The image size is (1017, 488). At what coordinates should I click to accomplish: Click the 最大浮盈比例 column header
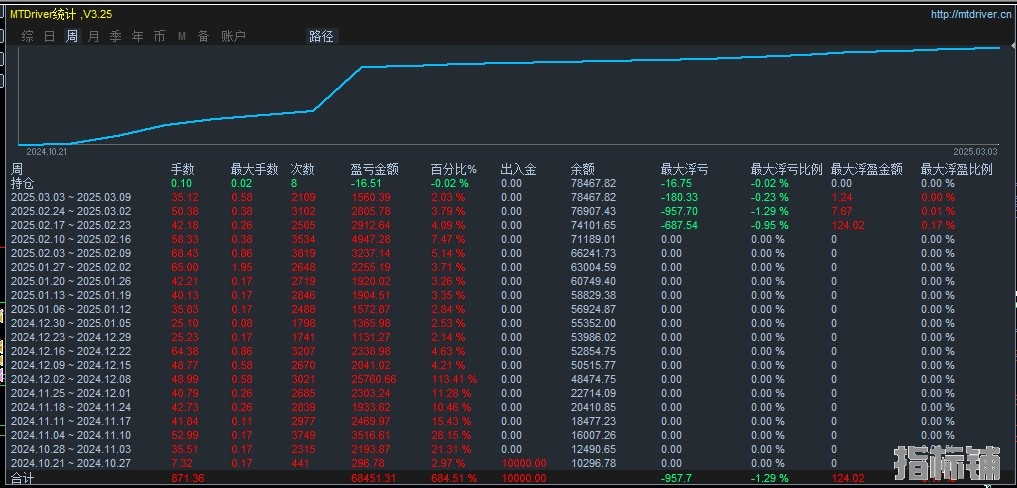point(957,169)
